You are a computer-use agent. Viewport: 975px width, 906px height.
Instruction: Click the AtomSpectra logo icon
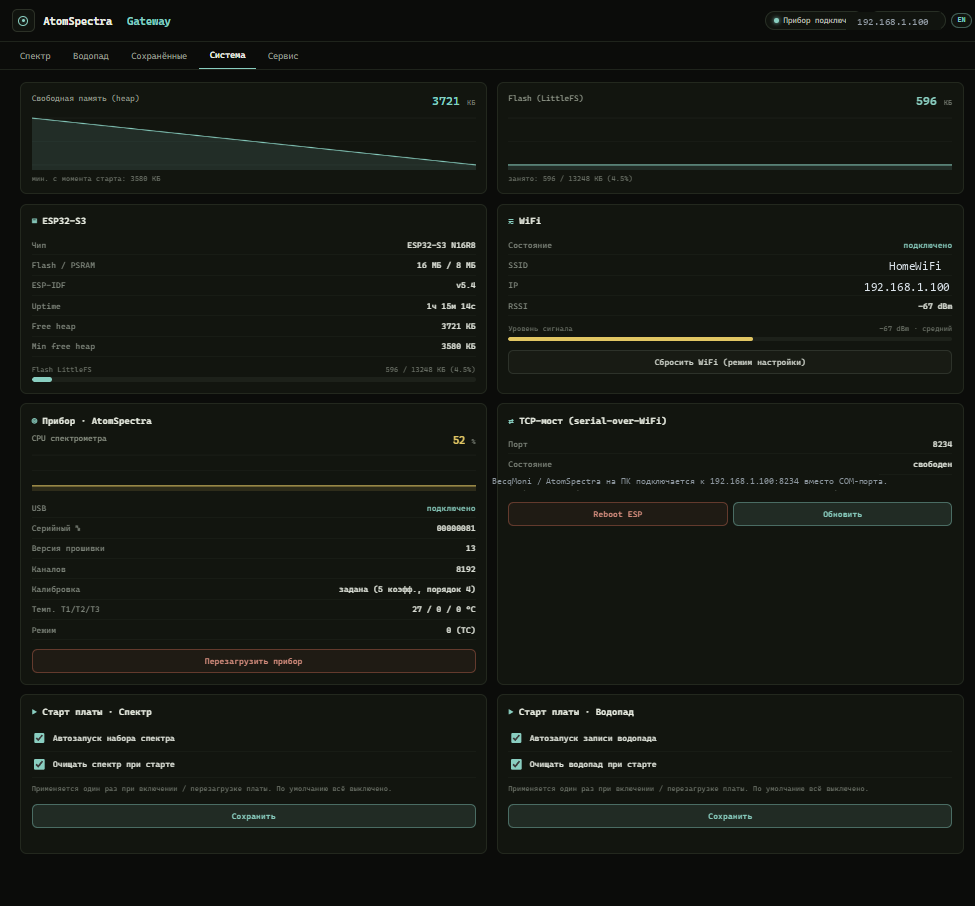click(23, 21)
